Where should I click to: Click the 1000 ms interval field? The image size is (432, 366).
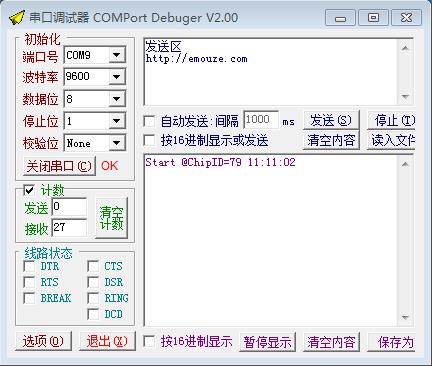[x=261, y=119]
